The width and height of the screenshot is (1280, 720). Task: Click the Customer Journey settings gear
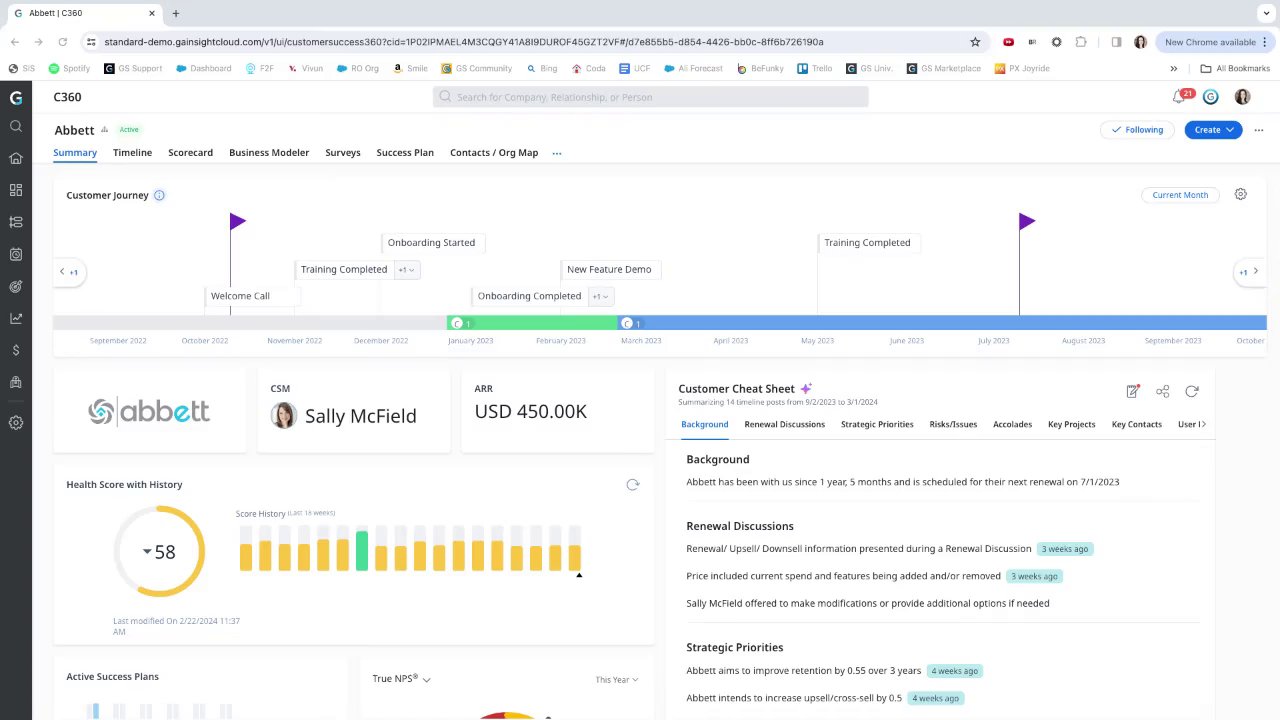pos(1240,194)
